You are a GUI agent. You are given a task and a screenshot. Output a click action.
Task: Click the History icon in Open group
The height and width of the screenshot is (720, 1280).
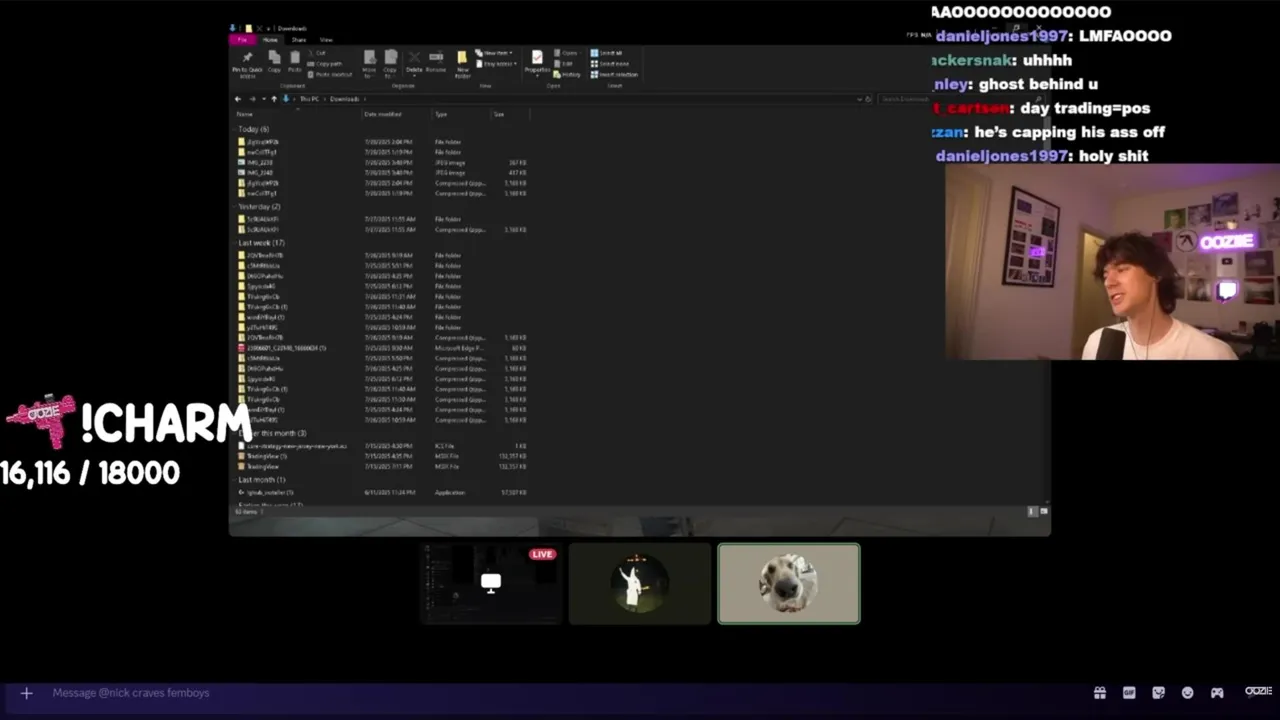566,74
